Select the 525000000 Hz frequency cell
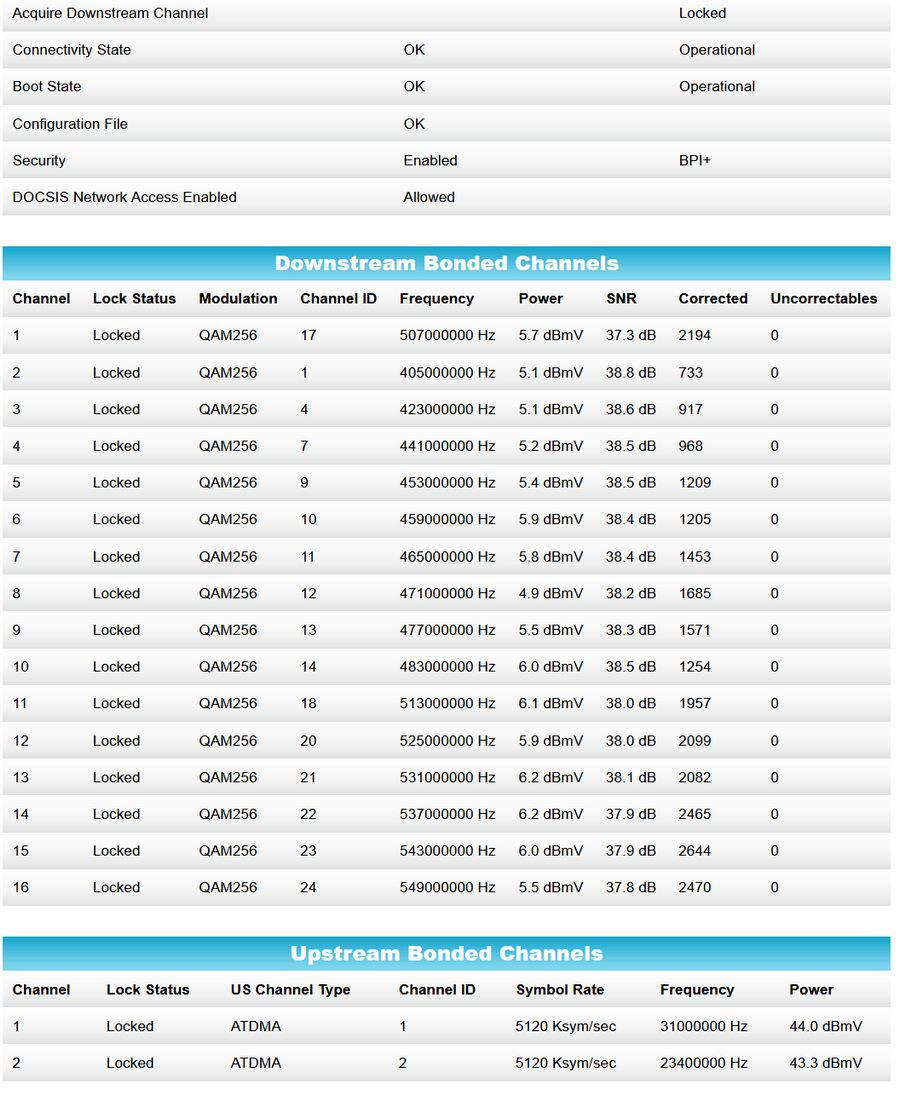900x1096 pixels. 447,741
